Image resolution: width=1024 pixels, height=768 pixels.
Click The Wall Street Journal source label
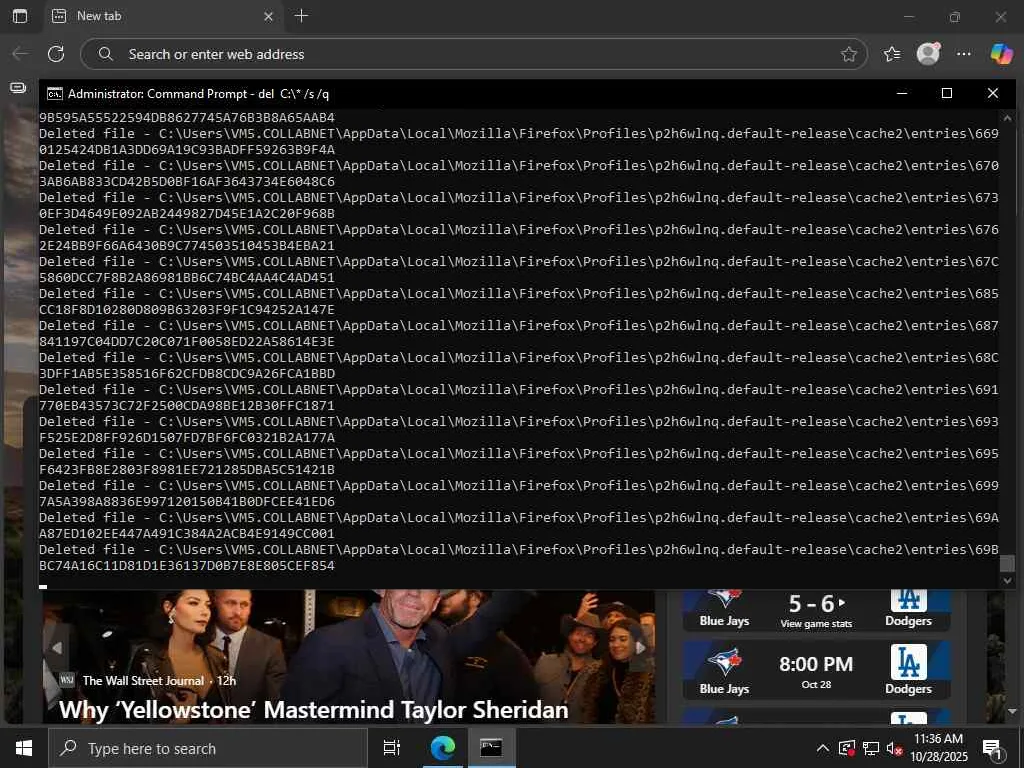point(143,680)
